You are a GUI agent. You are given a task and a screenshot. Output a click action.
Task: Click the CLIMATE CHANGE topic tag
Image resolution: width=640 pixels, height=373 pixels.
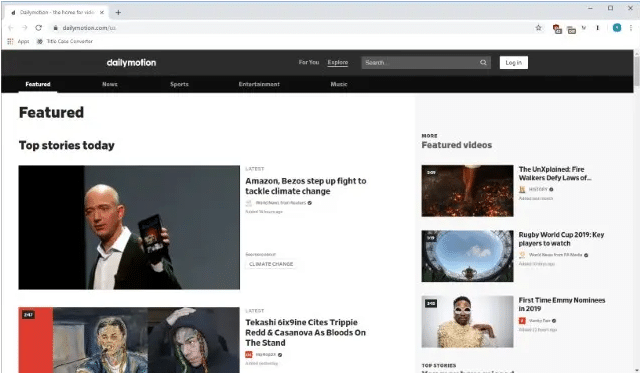click(x=271, y=264)
